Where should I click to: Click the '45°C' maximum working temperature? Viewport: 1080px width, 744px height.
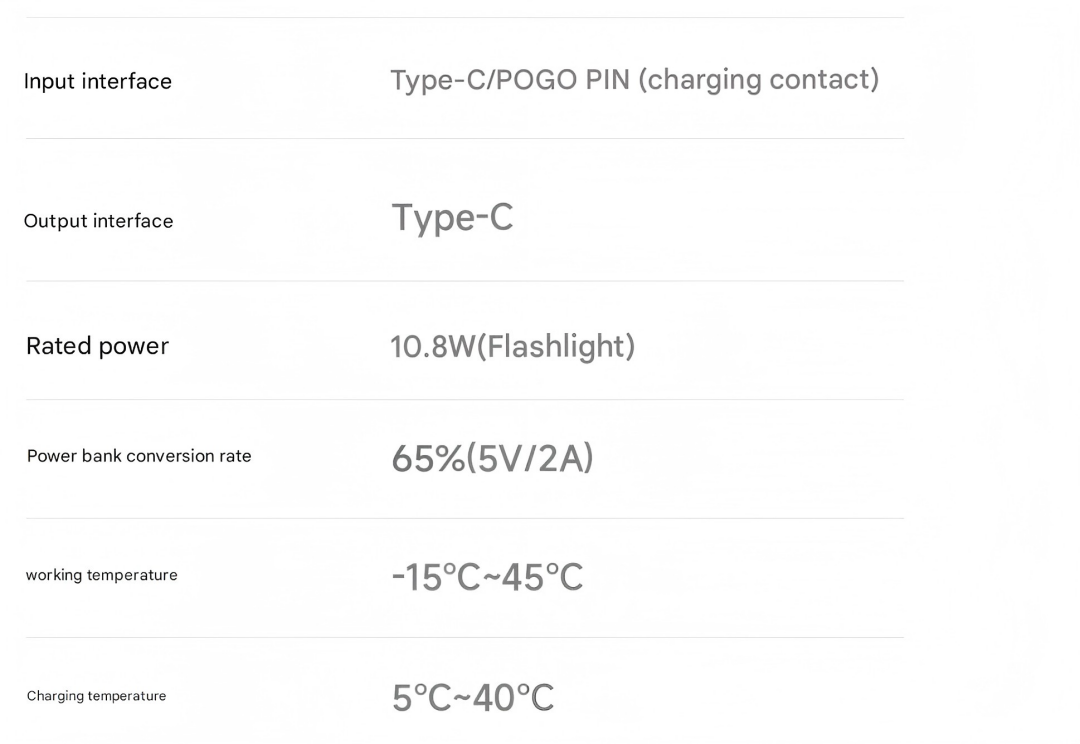pos(541,578)
